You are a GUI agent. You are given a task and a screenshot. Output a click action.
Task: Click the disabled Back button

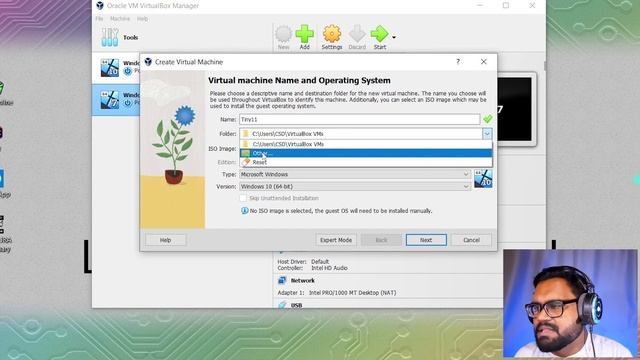381,240
